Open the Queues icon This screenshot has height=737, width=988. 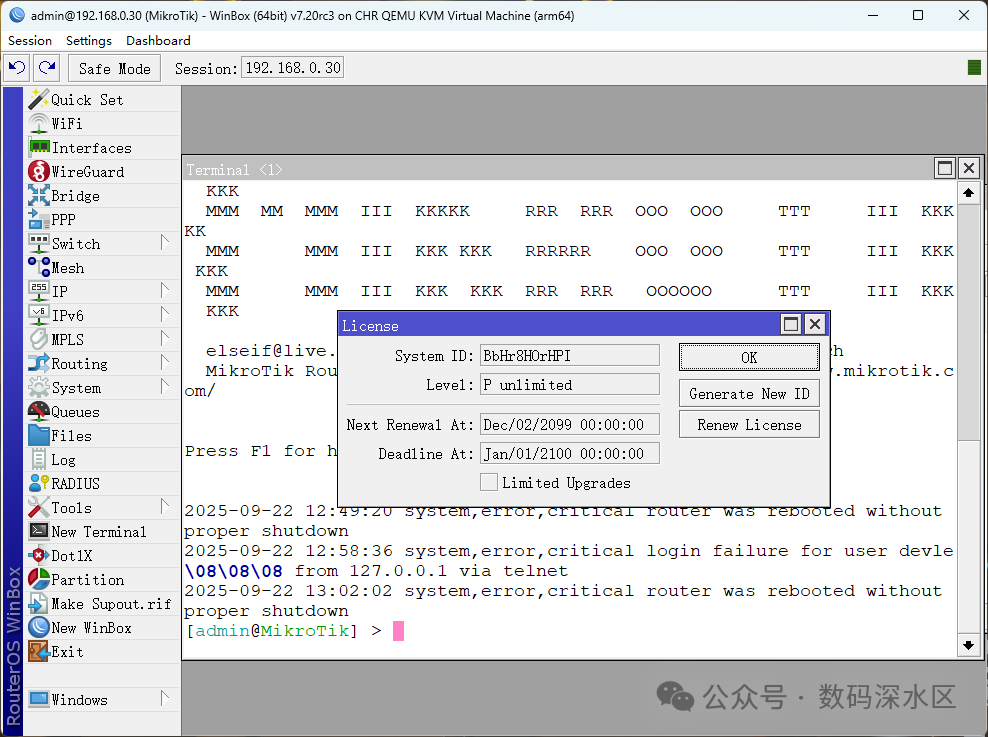(38, 411)
